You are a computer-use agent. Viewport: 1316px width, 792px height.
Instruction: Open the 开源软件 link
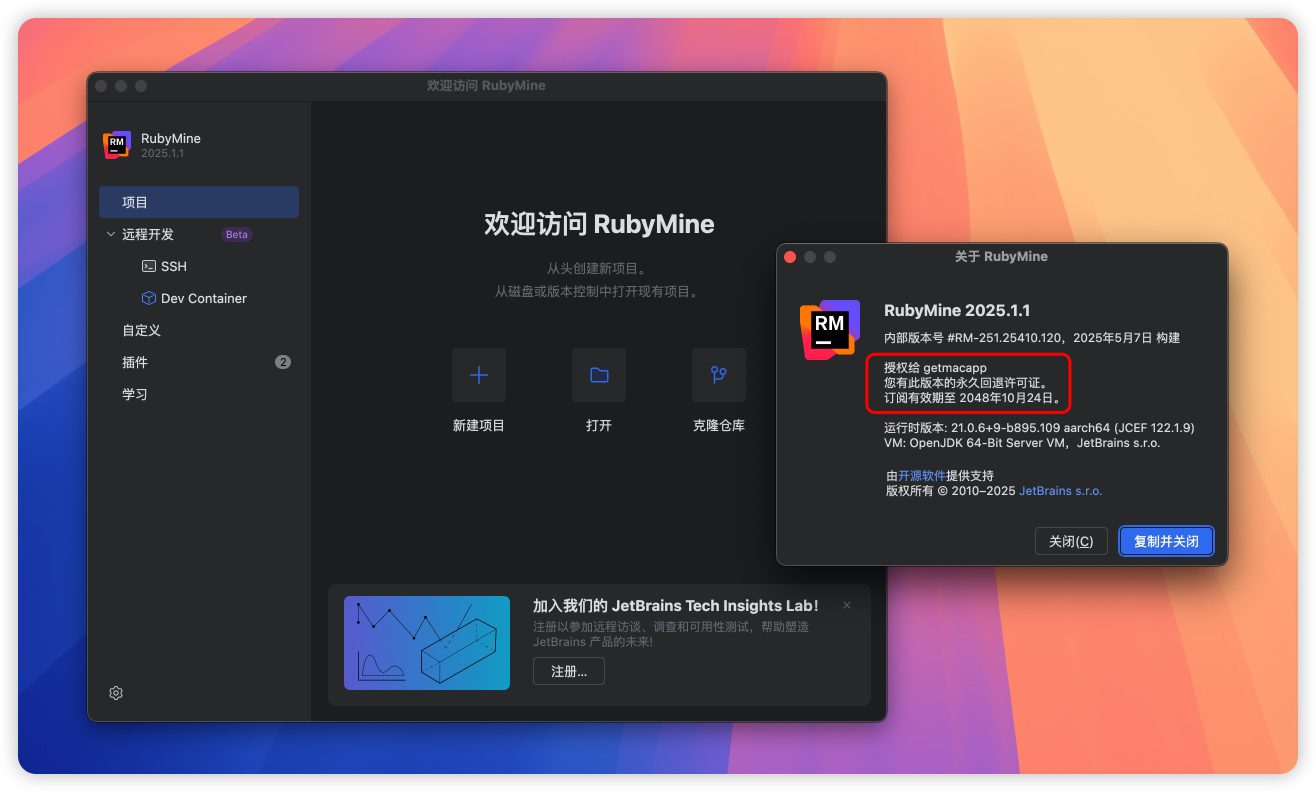coord(922,475)
